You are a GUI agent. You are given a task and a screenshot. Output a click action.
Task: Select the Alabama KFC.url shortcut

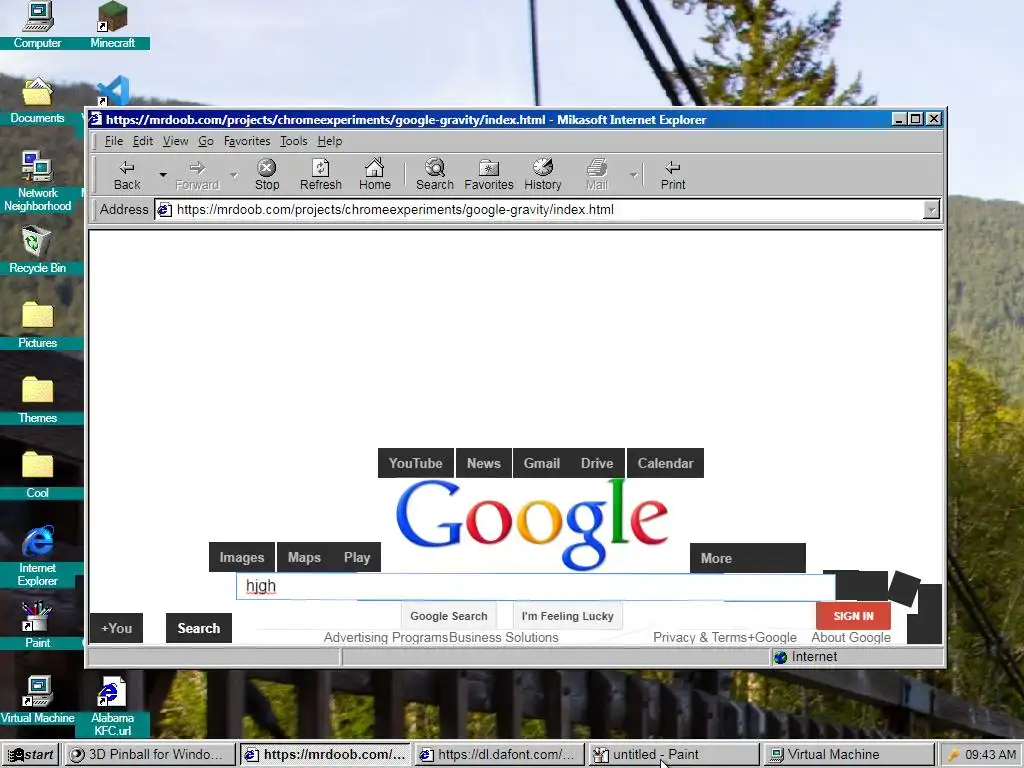pos(112,707)
